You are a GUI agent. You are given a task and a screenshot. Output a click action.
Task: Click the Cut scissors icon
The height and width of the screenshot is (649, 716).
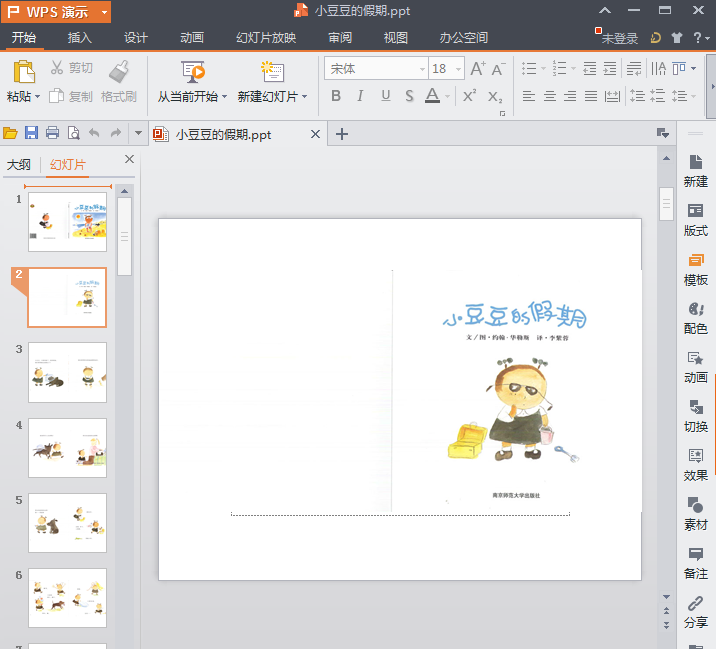coord(57,68)
